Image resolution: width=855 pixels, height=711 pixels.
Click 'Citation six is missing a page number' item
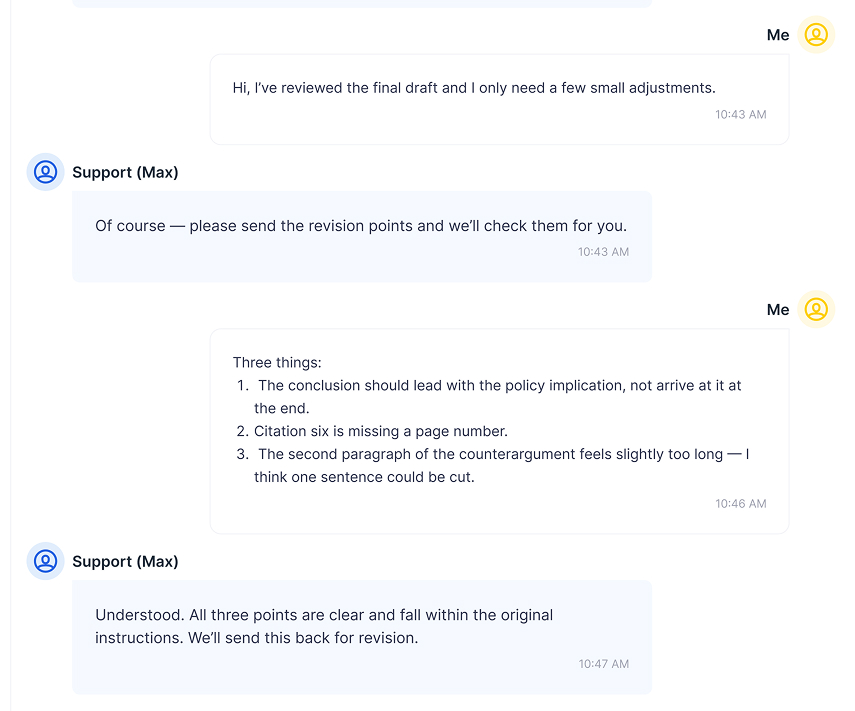click(380, 432)
